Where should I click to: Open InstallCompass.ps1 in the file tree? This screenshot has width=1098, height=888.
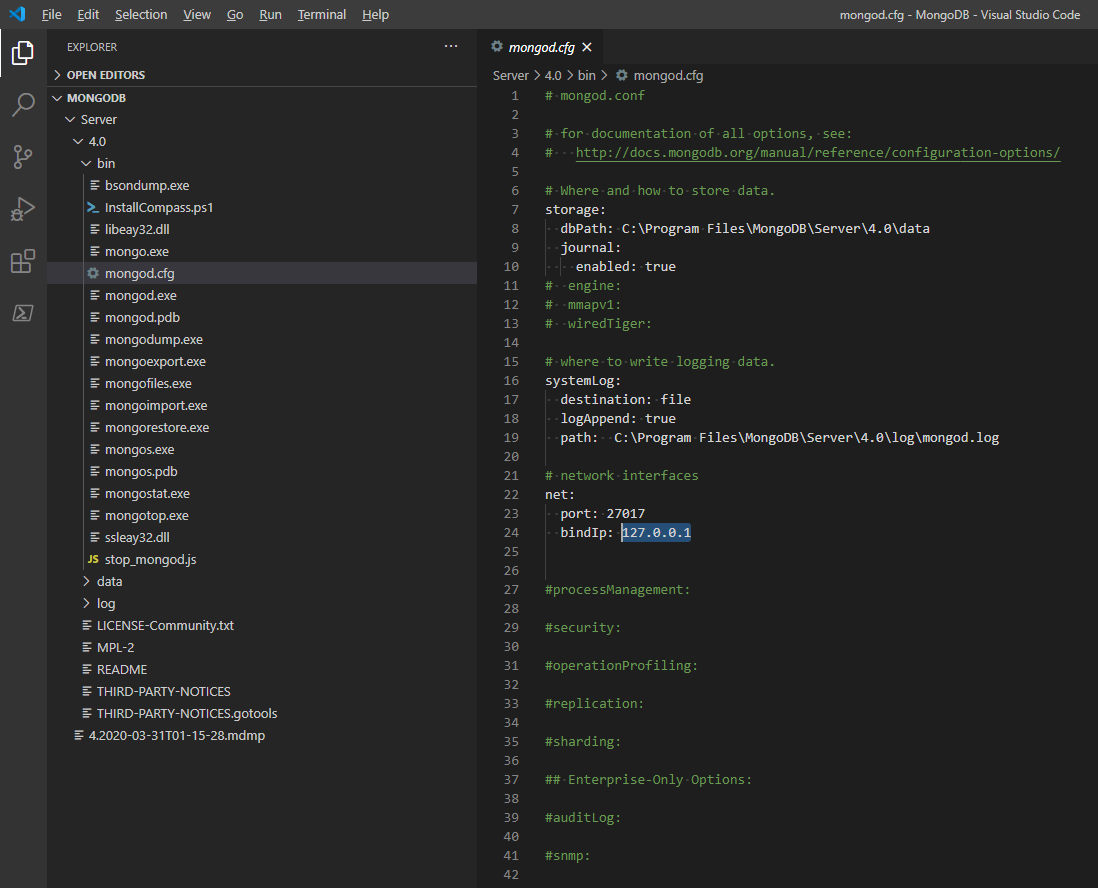[262, 207]
